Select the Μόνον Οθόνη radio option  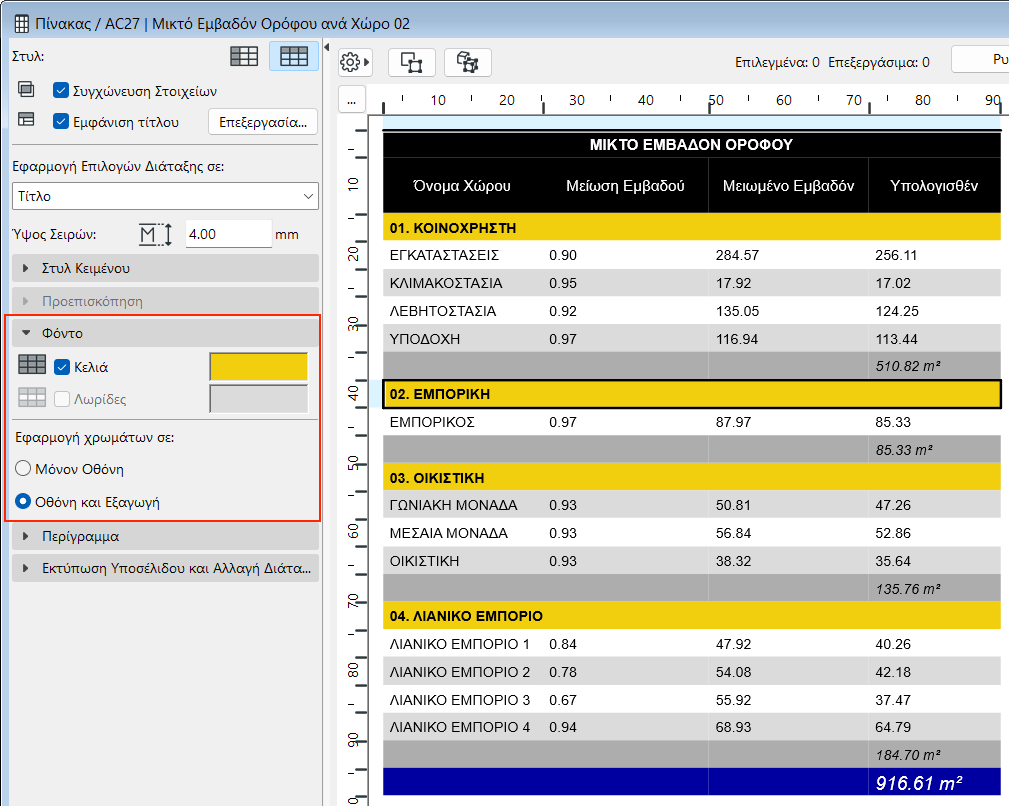pos(24,468)
